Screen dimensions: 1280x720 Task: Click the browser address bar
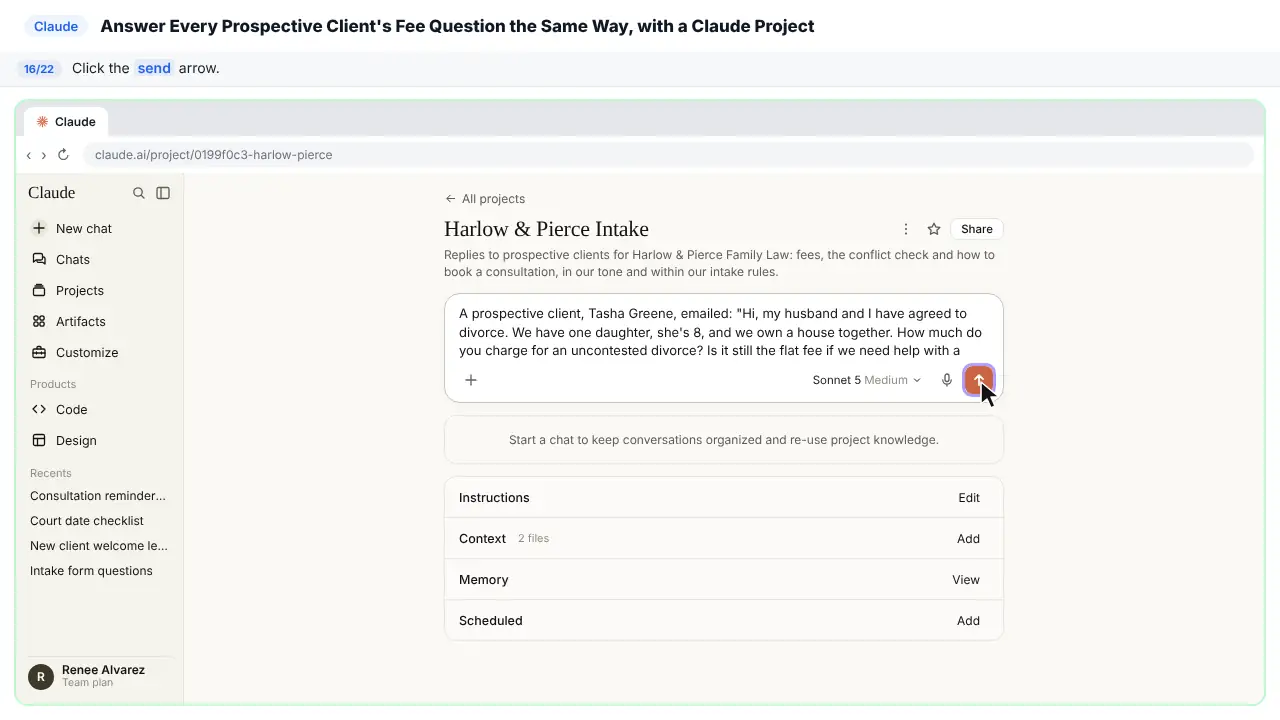(x=668, y=155)
